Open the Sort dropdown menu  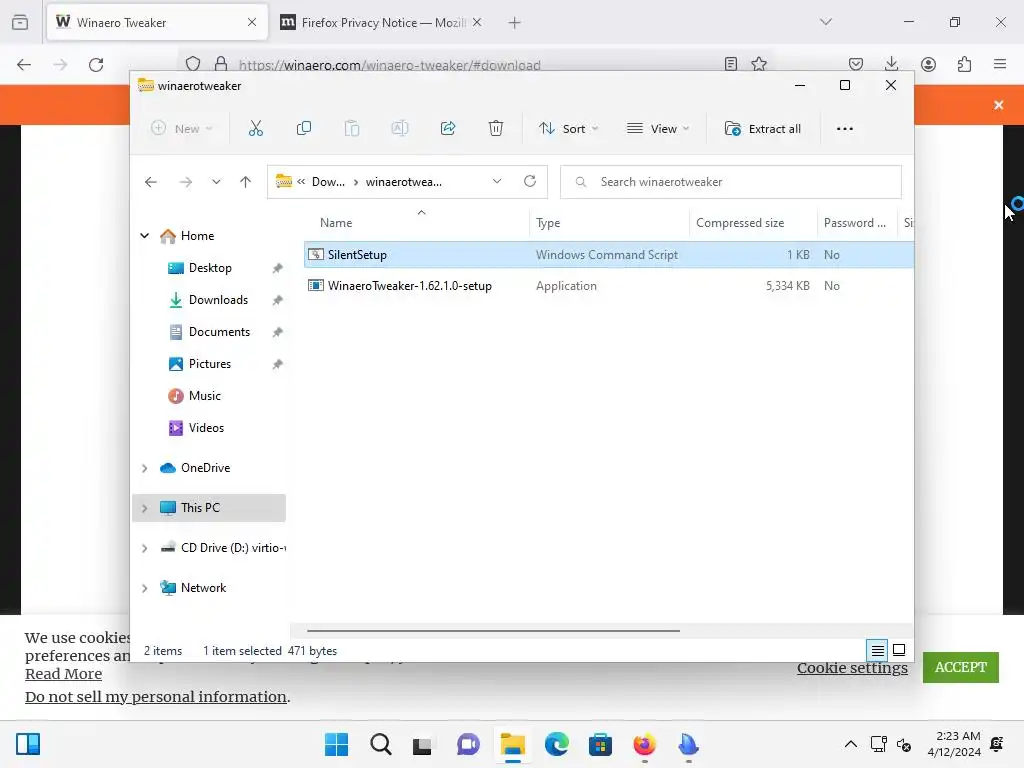click(x=568, y=129)
